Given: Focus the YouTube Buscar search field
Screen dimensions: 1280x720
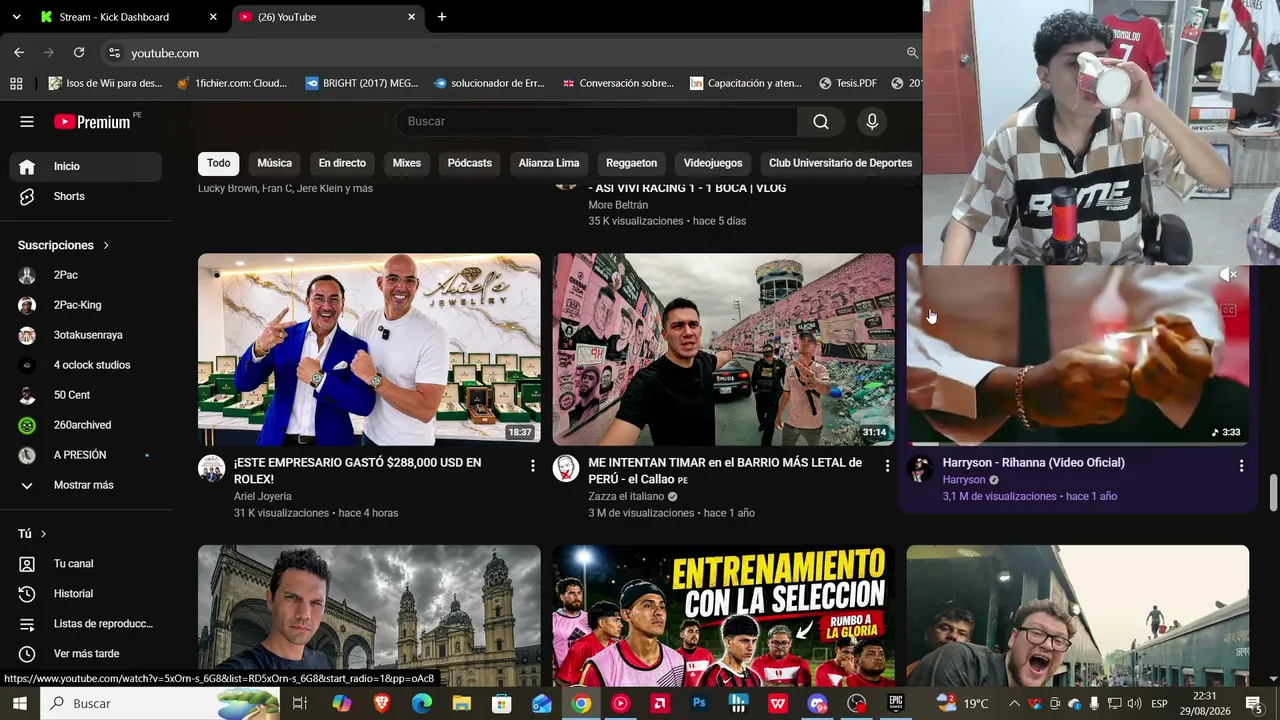Looking at the screenshot, I should pyautogui.click(x=597, y=122).
